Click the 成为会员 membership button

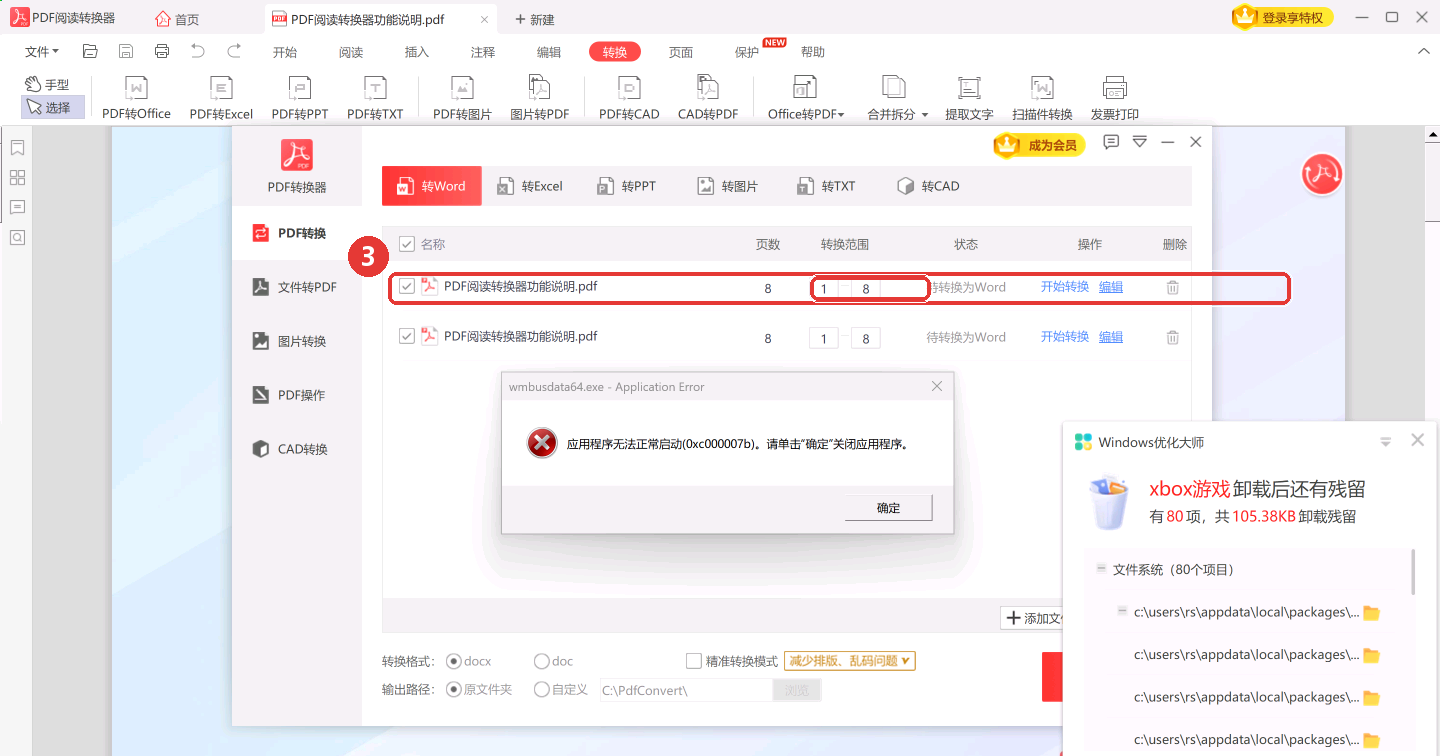point(1040,145)
